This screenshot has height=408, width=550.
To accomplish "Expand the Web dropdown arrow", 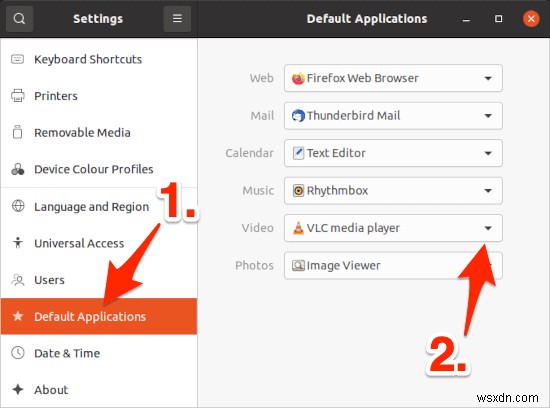I will [x=488, y=78].
